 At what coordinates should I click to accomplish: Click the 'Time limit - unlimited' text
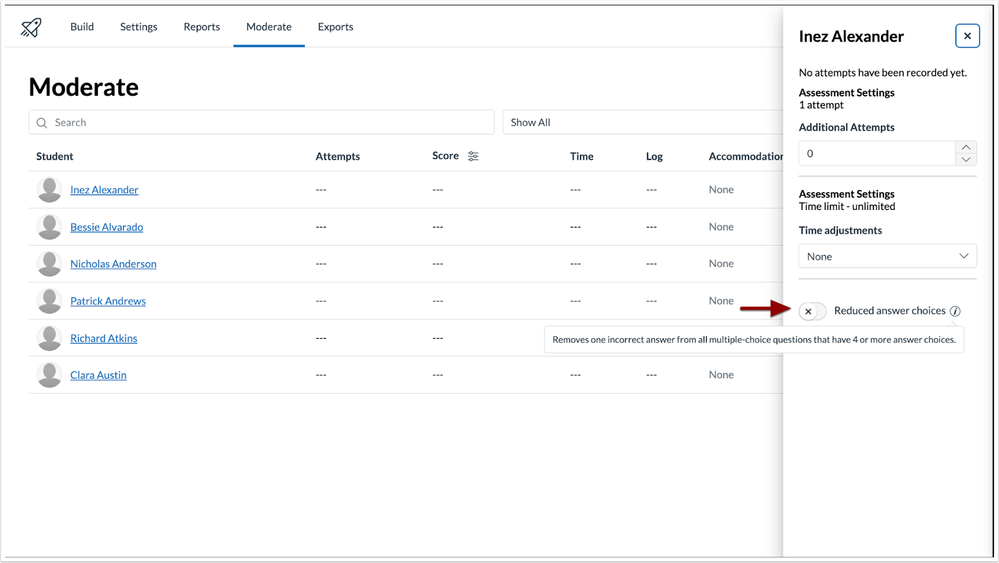point(847,206)
